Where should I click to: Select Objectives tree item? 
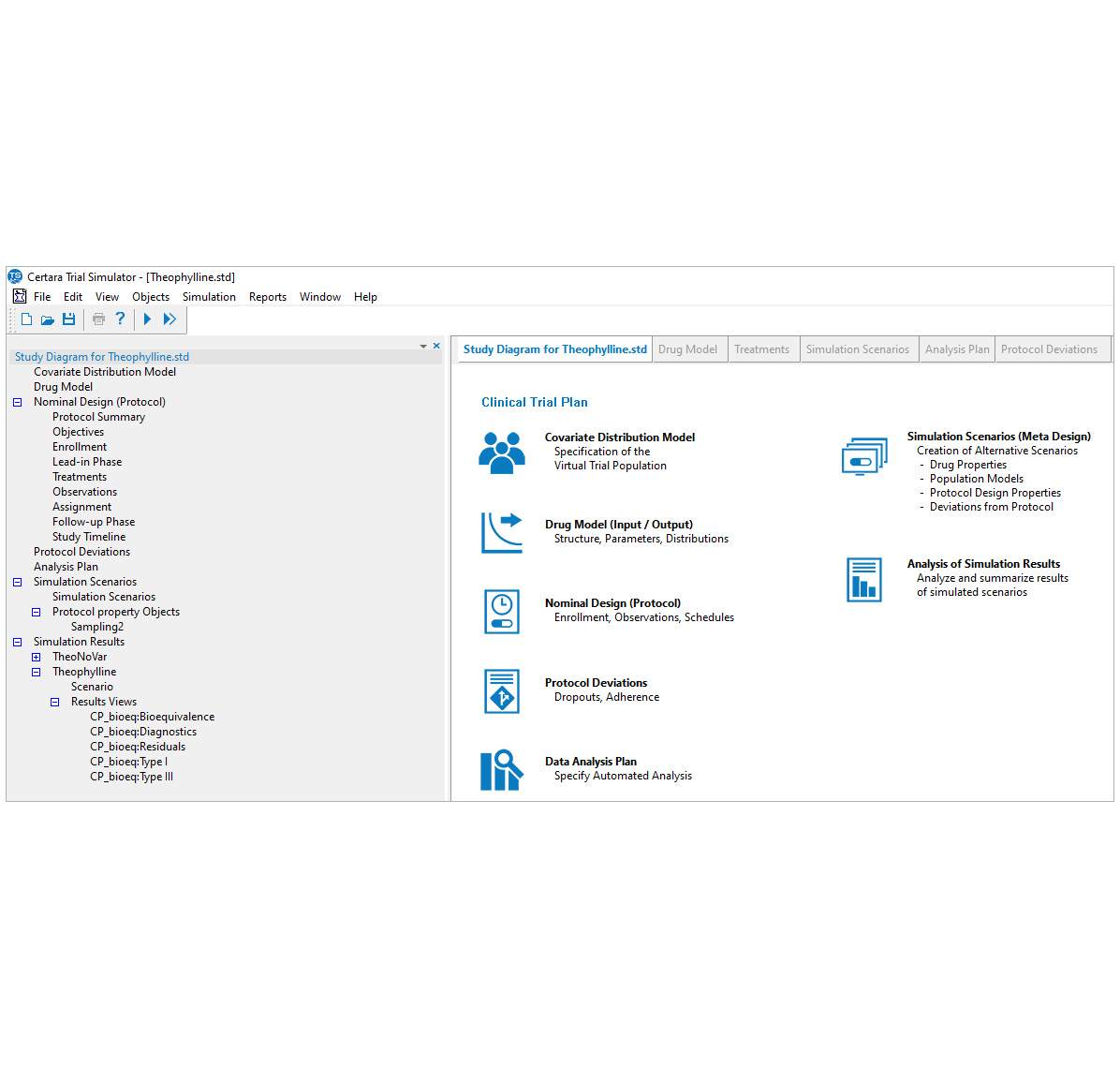pos(78,432)
